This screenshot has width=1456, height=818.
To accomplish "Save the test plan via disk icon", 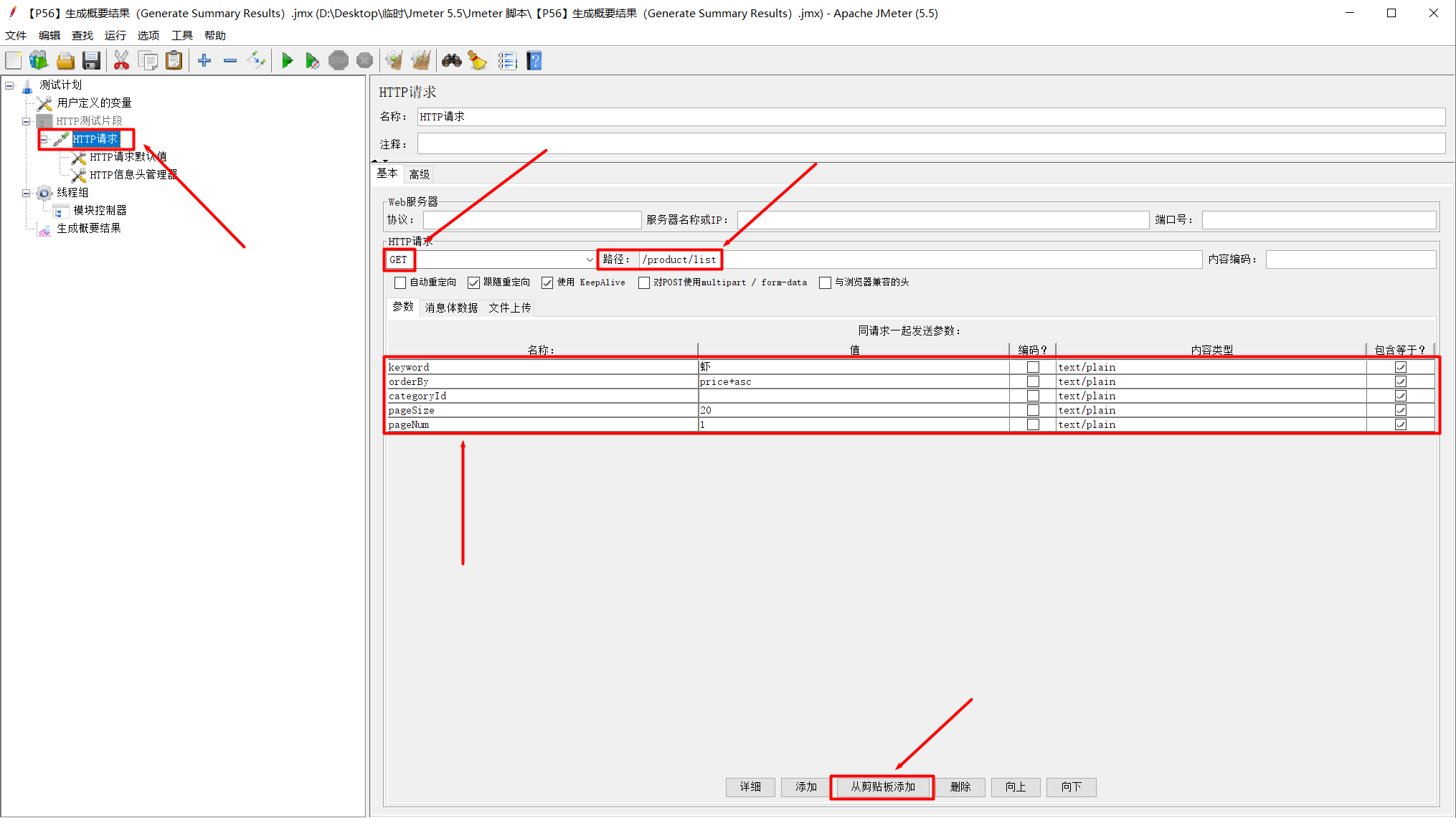I will tap(91, 60).
